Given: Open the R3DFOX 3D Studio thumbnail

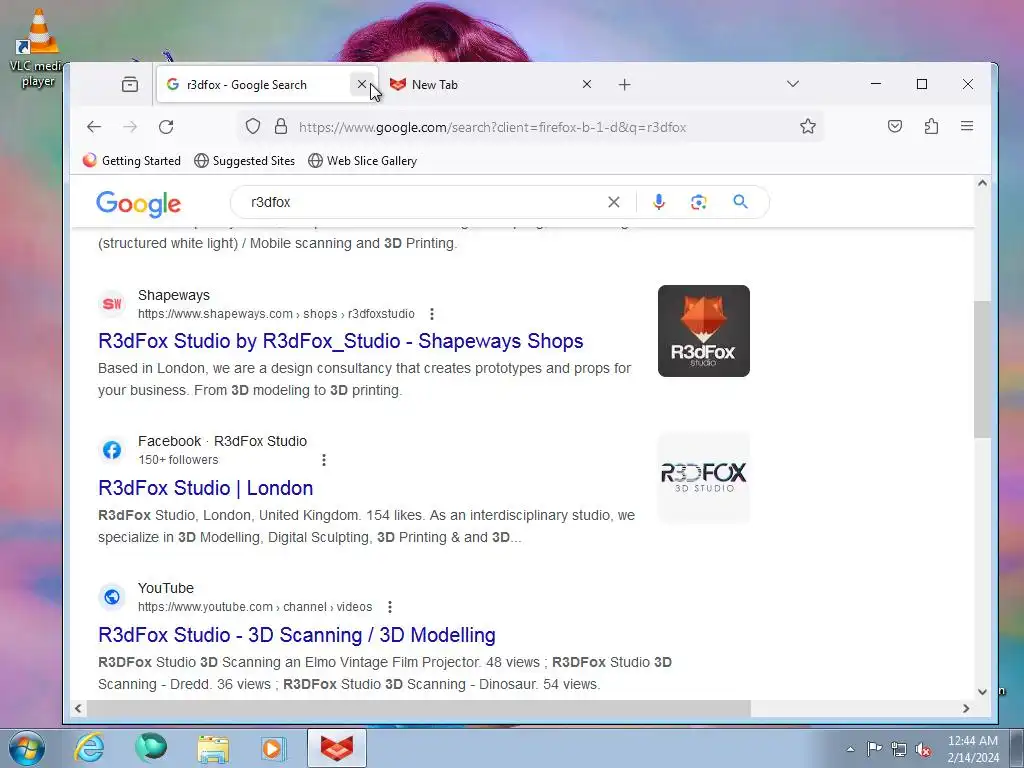Looking at the screenshot, I should [703, 477].
